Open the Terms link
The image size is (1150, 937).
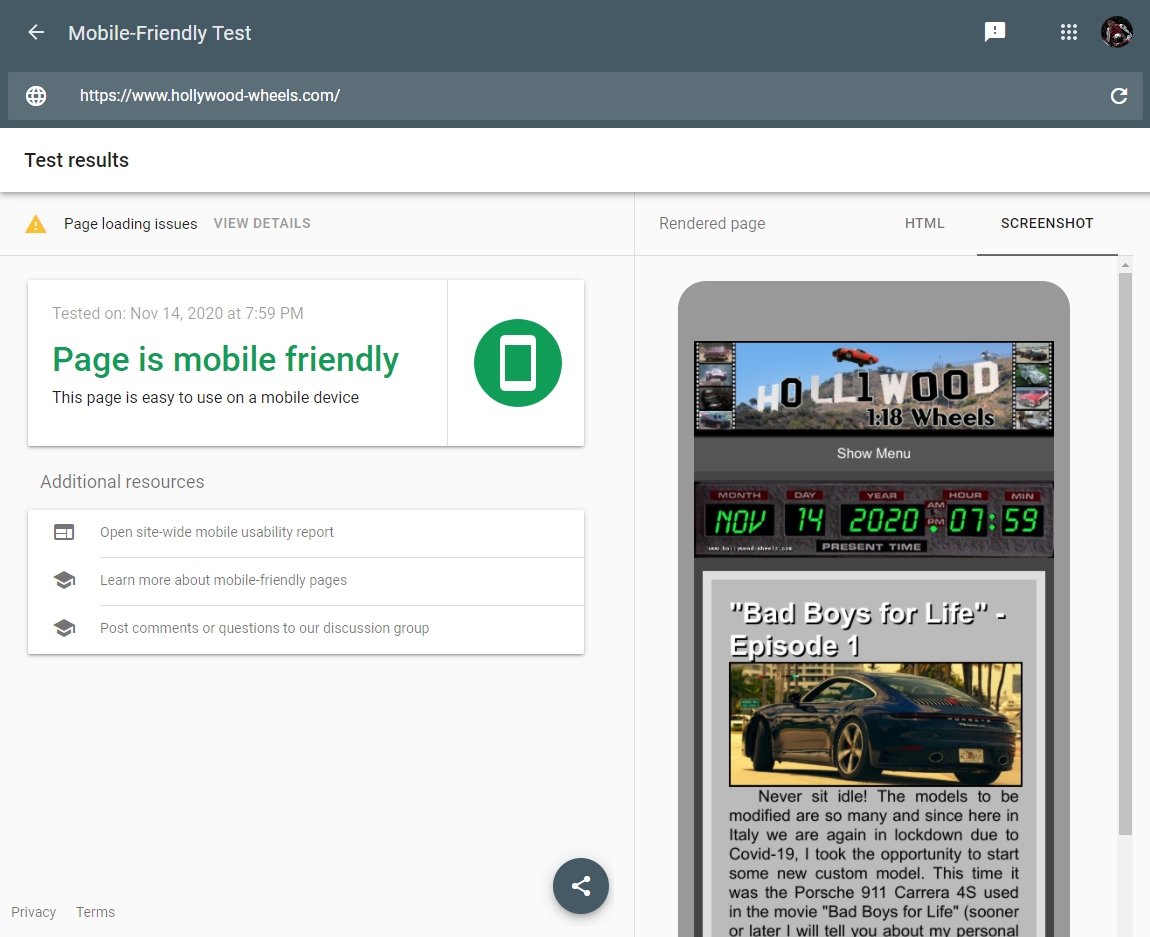(x=95, y=911)
